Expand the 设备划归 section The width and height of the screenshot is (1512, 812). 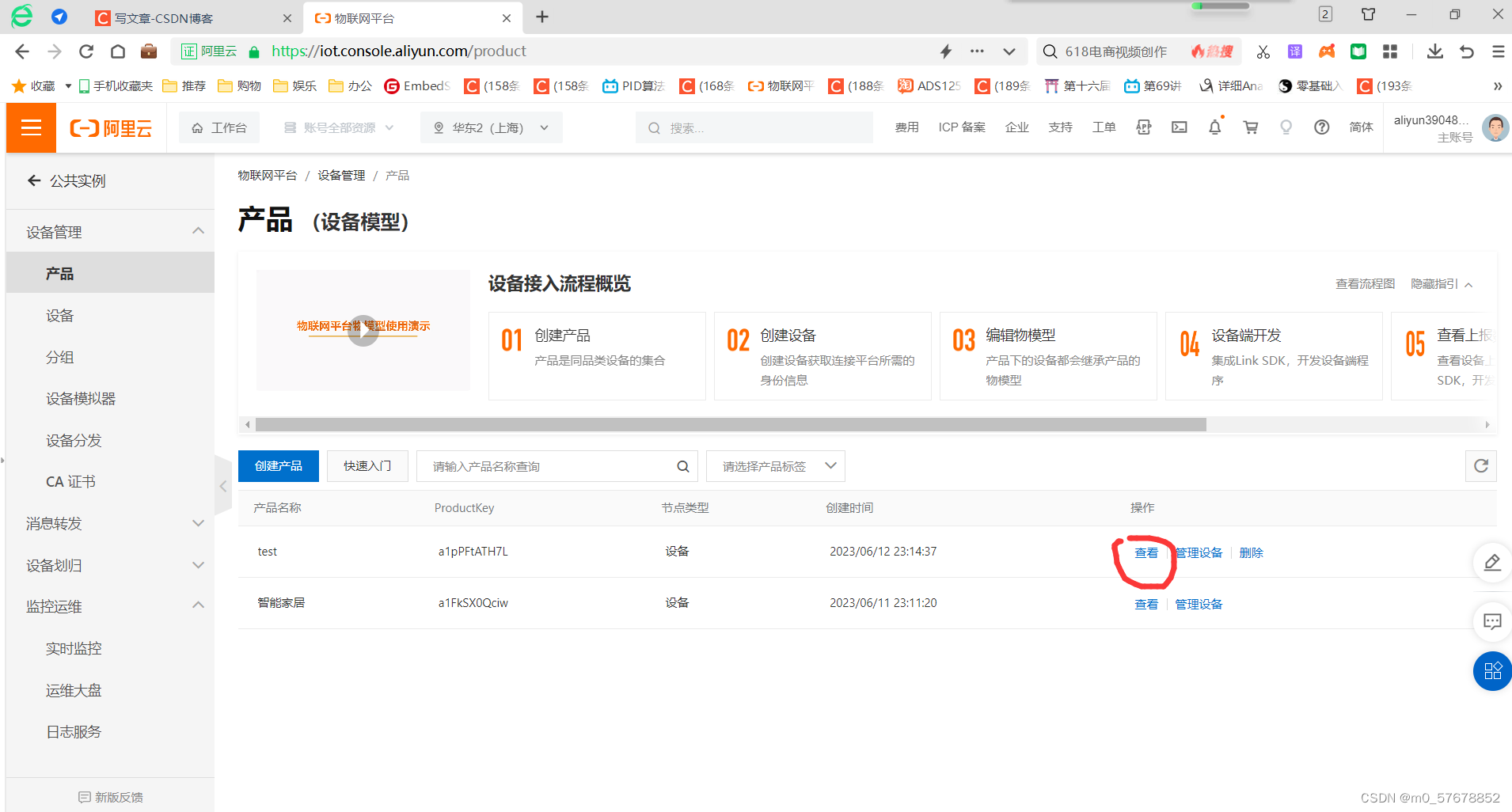click(198, 565)
